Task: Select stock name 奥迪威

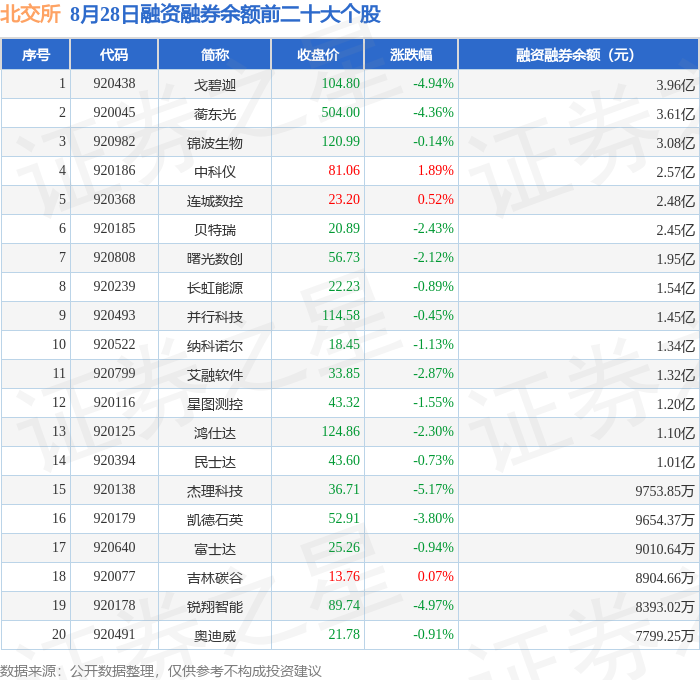Action: point(215,636)
